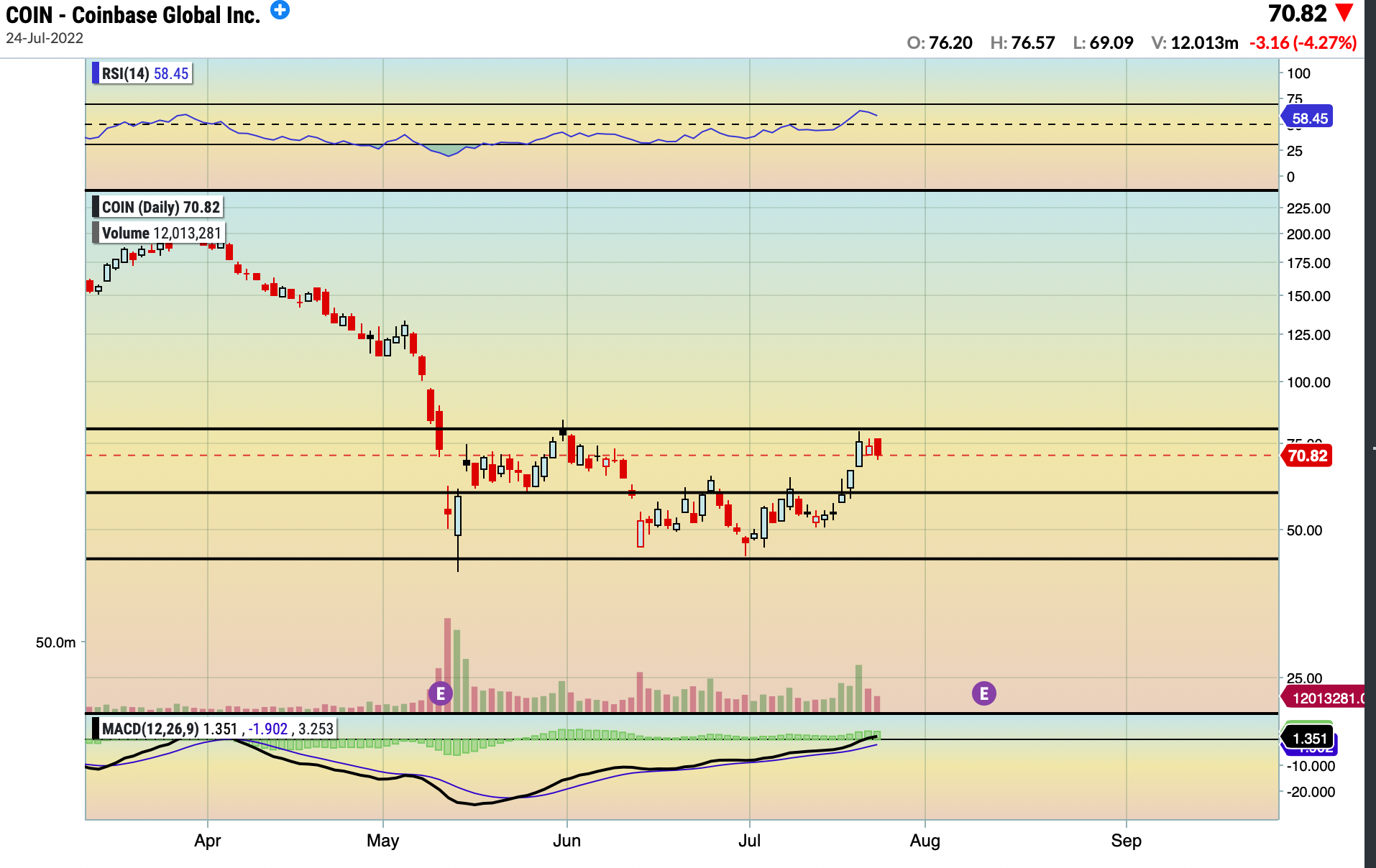1376x868 pixels.
Task: Select the RSI(14) indicator label
Action: tap(142, 73)
